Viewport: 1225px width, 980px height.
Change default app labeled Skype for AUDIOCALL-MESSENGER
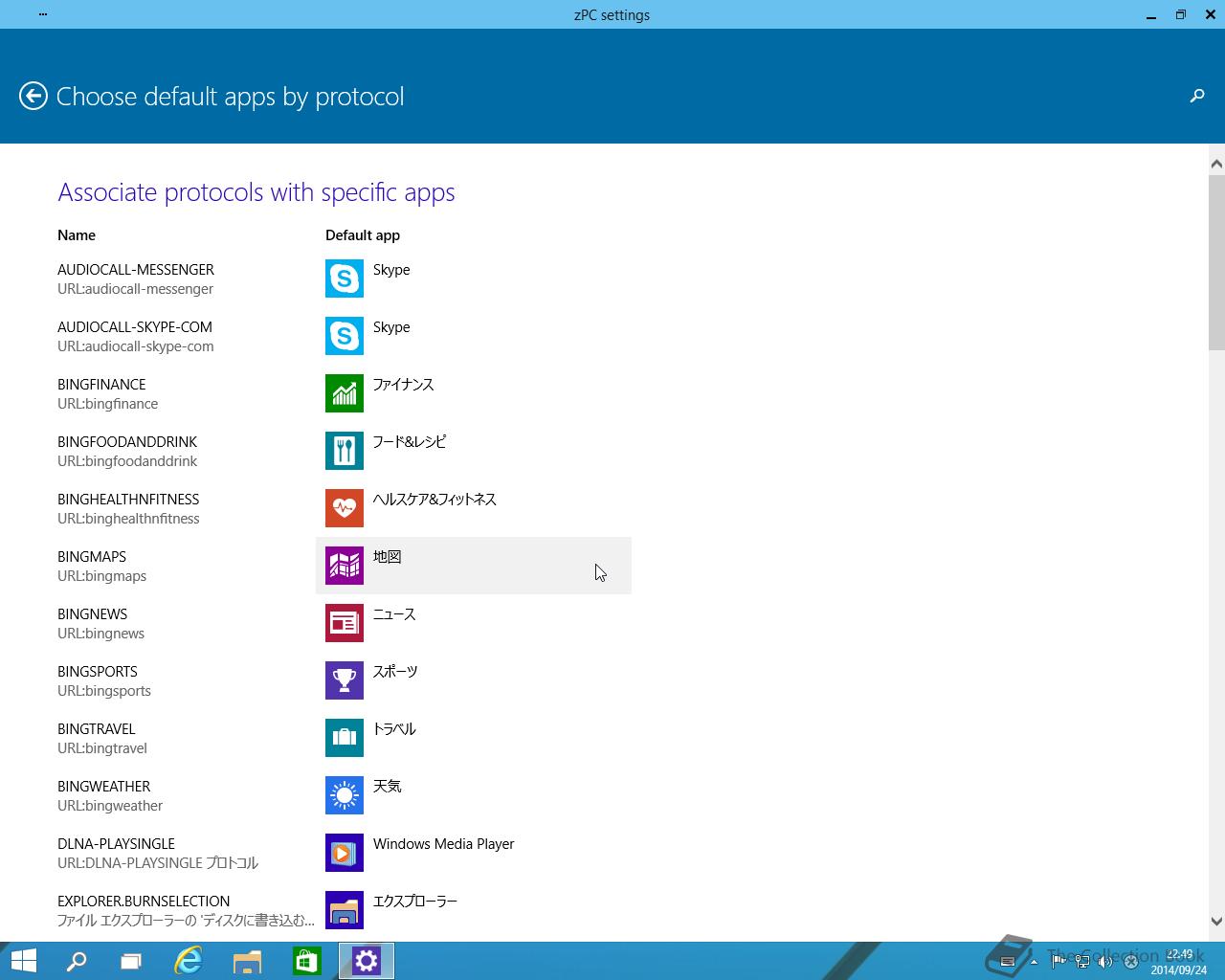click(391, 270)
